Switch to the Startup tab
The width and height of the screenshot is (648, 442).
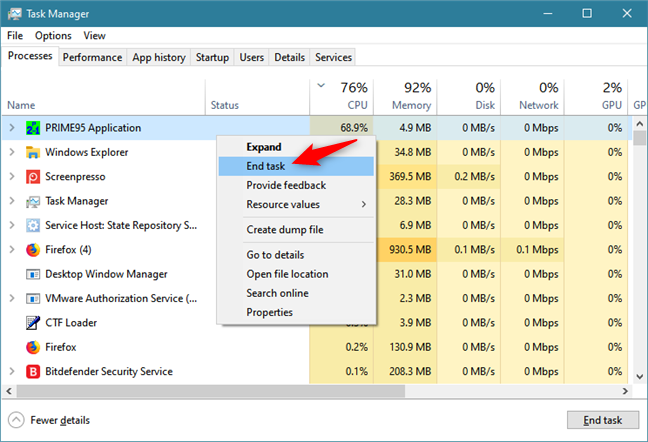[212, 57]
